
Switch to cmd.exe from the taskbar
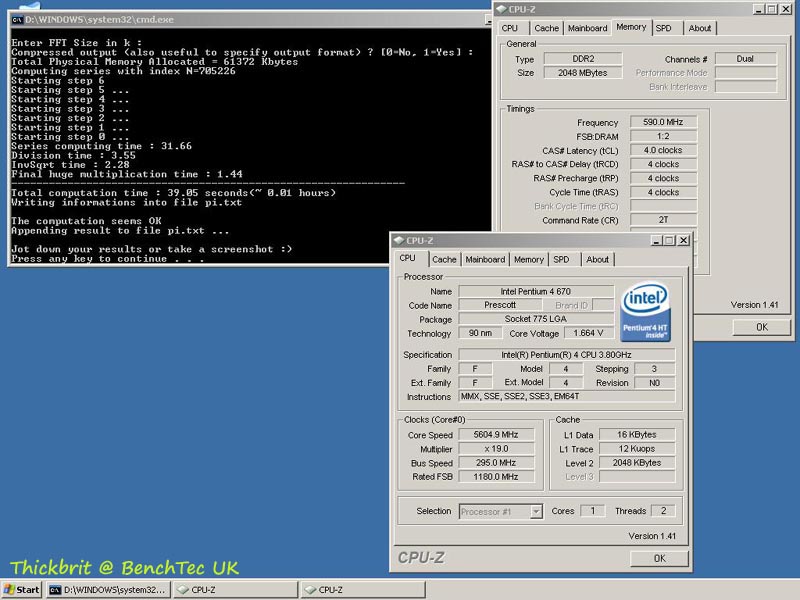108,589
